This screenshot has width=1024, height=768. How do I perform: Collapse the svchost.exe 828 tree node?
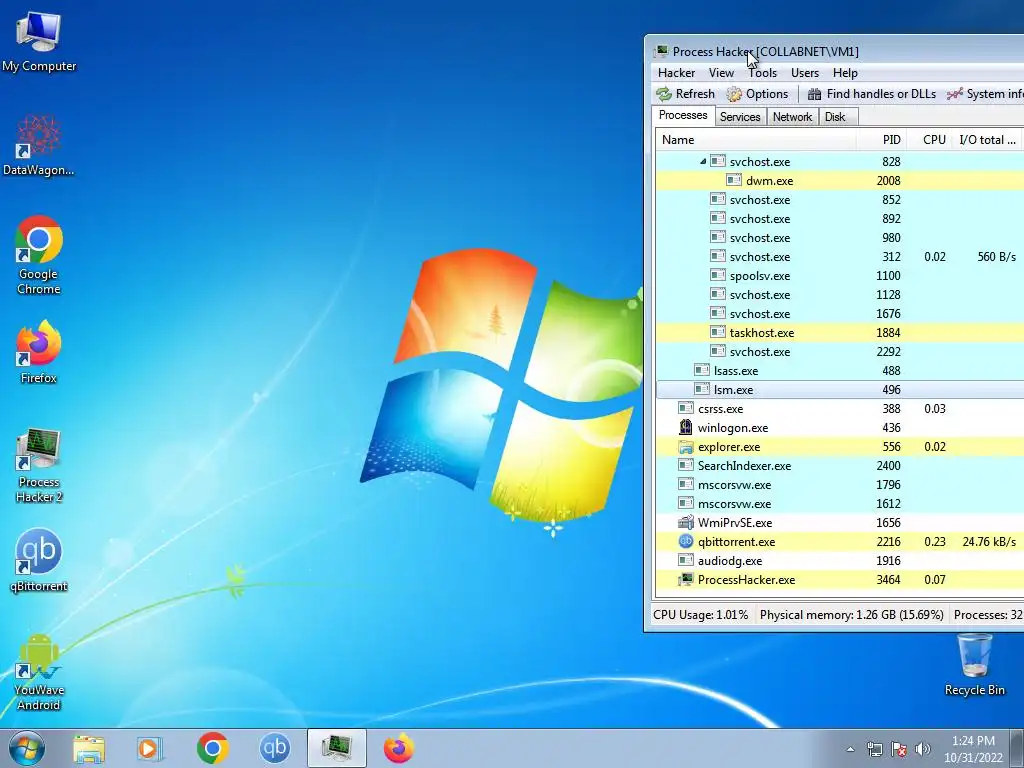(x=703, y=161)
